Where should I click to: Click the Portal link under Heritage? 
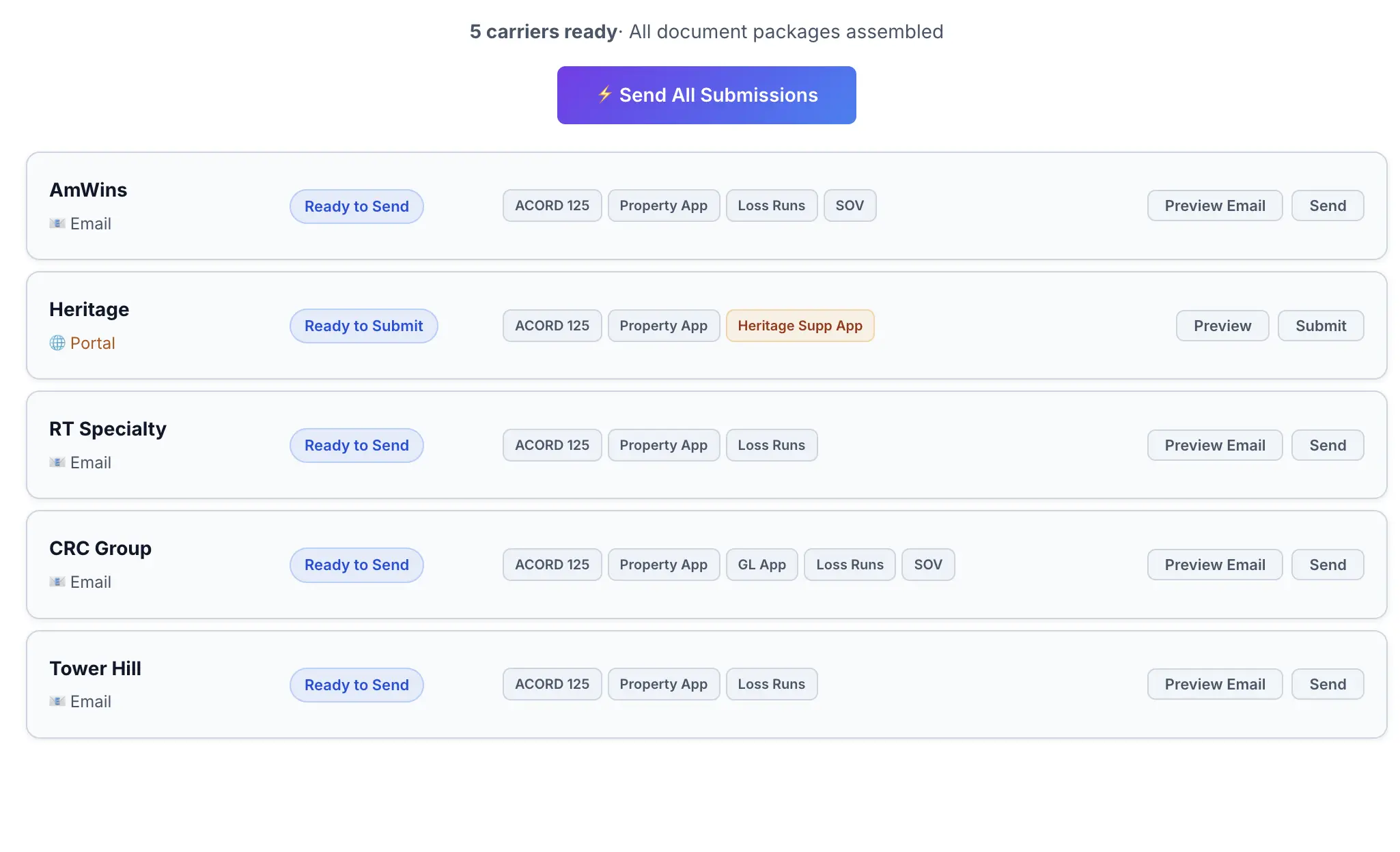coord(92,343)
